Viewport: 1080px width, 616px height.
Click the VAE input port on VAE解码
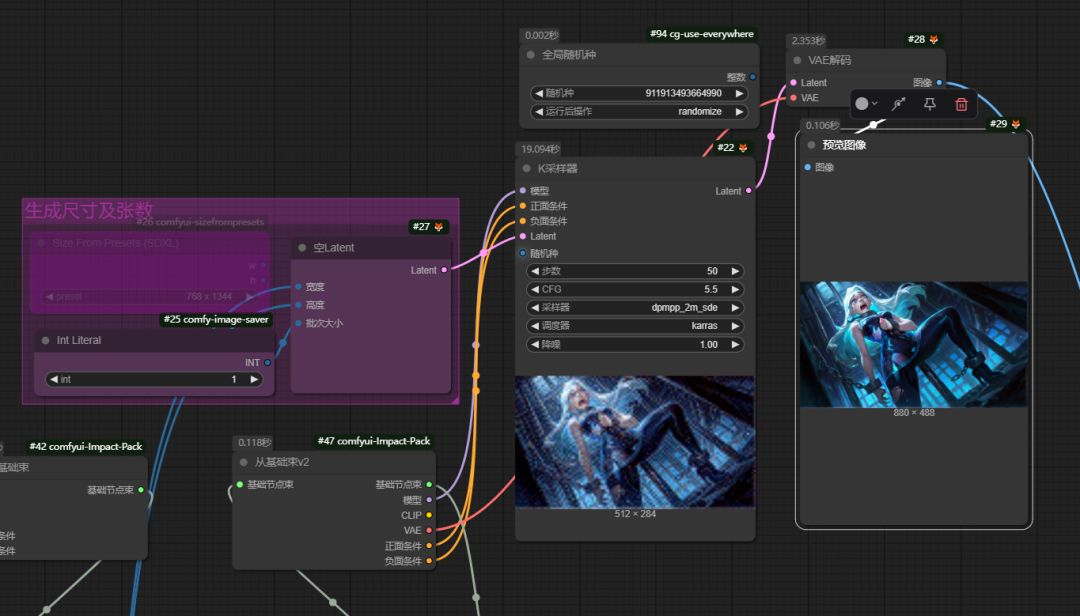coord(793,98)
